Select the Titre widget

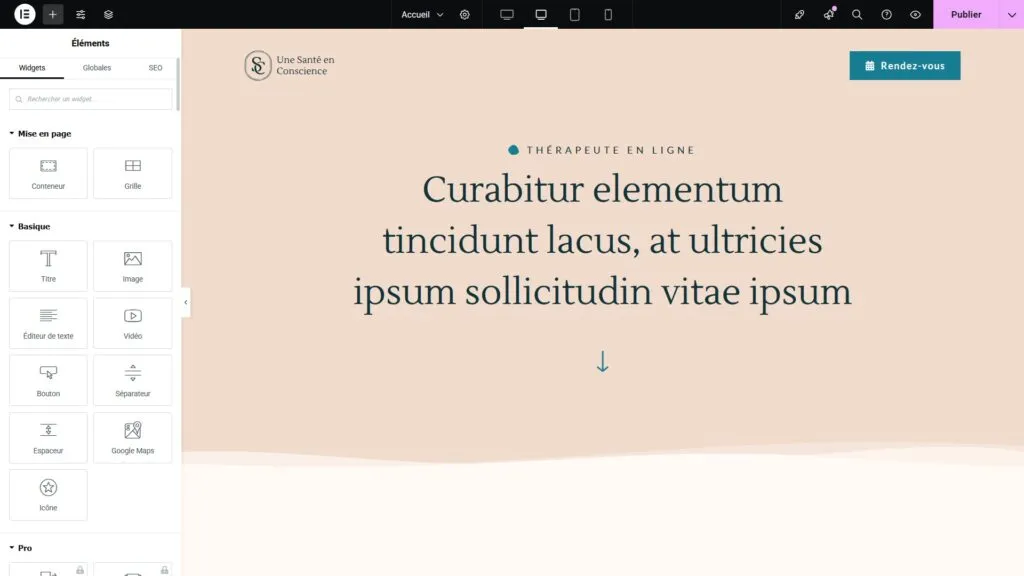click(x=47, y=265)
